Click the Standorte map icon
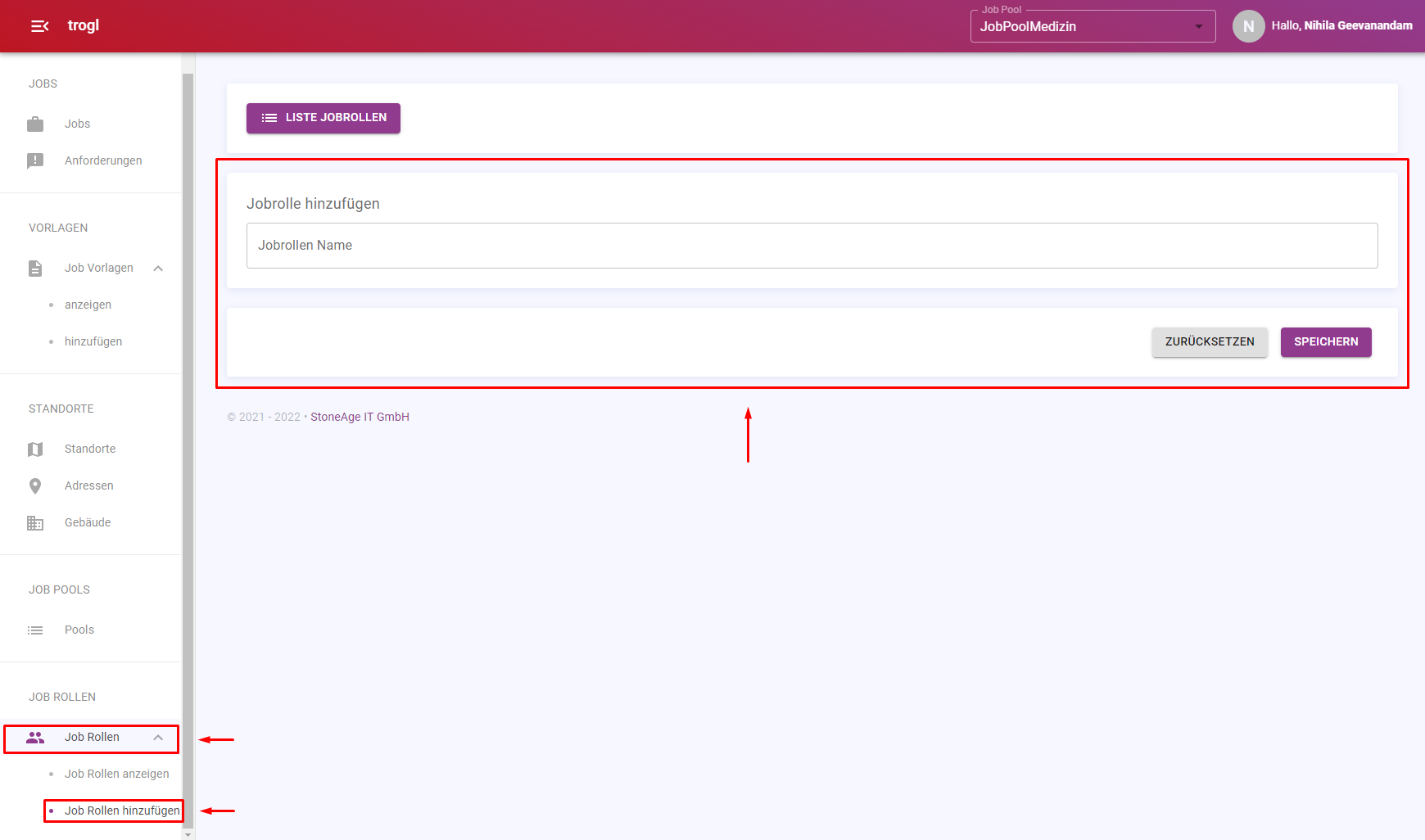 pyautogui.click(x=35, y=449)
